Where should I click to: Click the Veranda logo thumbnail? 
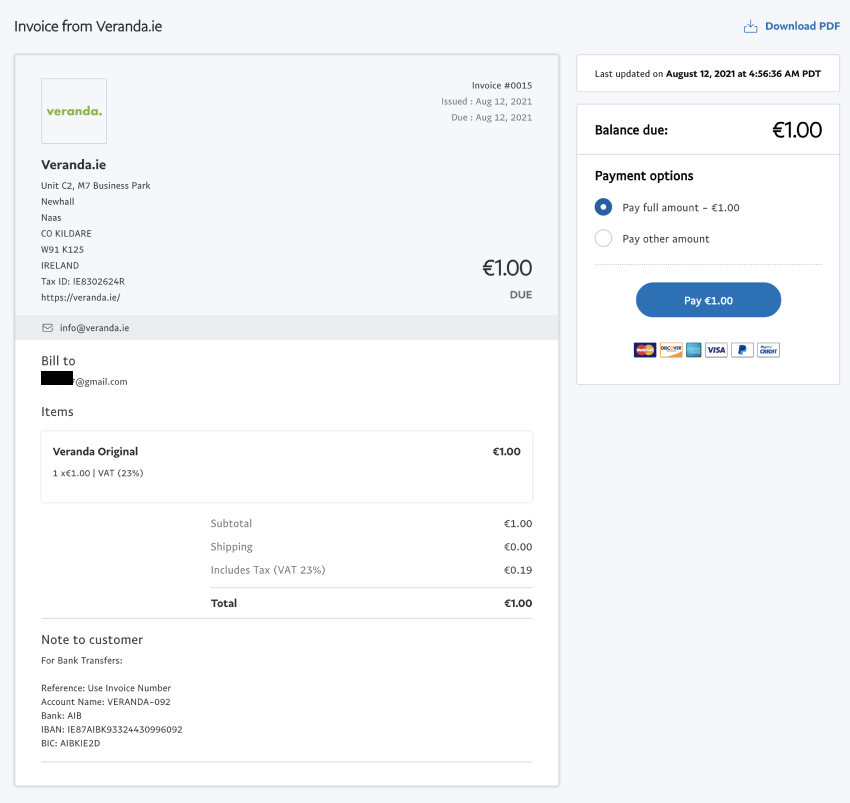coord(74,111)
